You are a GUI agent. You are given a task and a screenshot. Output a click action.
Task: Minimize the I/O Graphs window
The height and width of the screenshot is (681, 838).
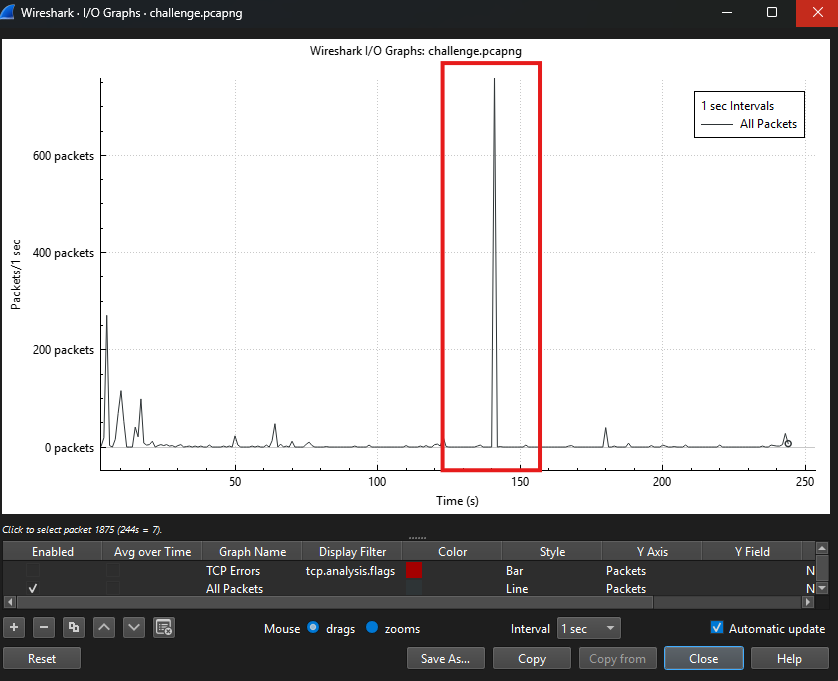727,12
